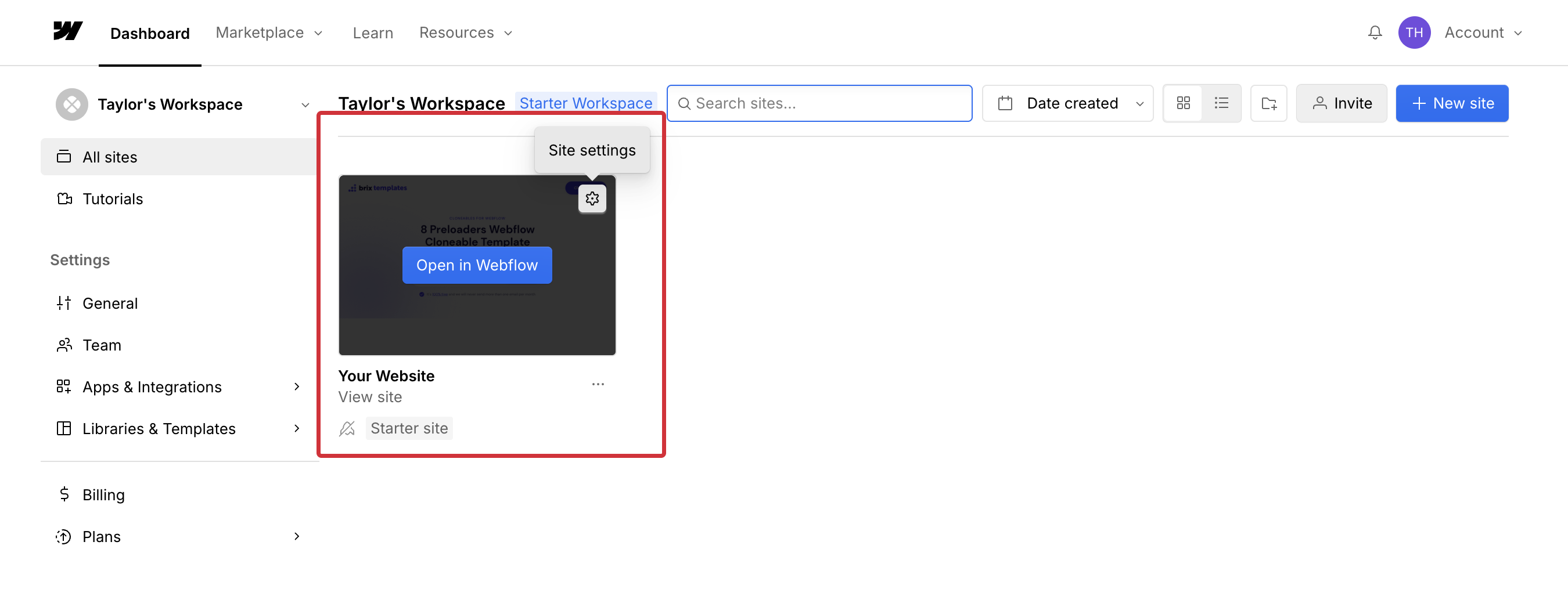
Task: Click the Taylor's Workspace page heading
Action: [421, 103]
